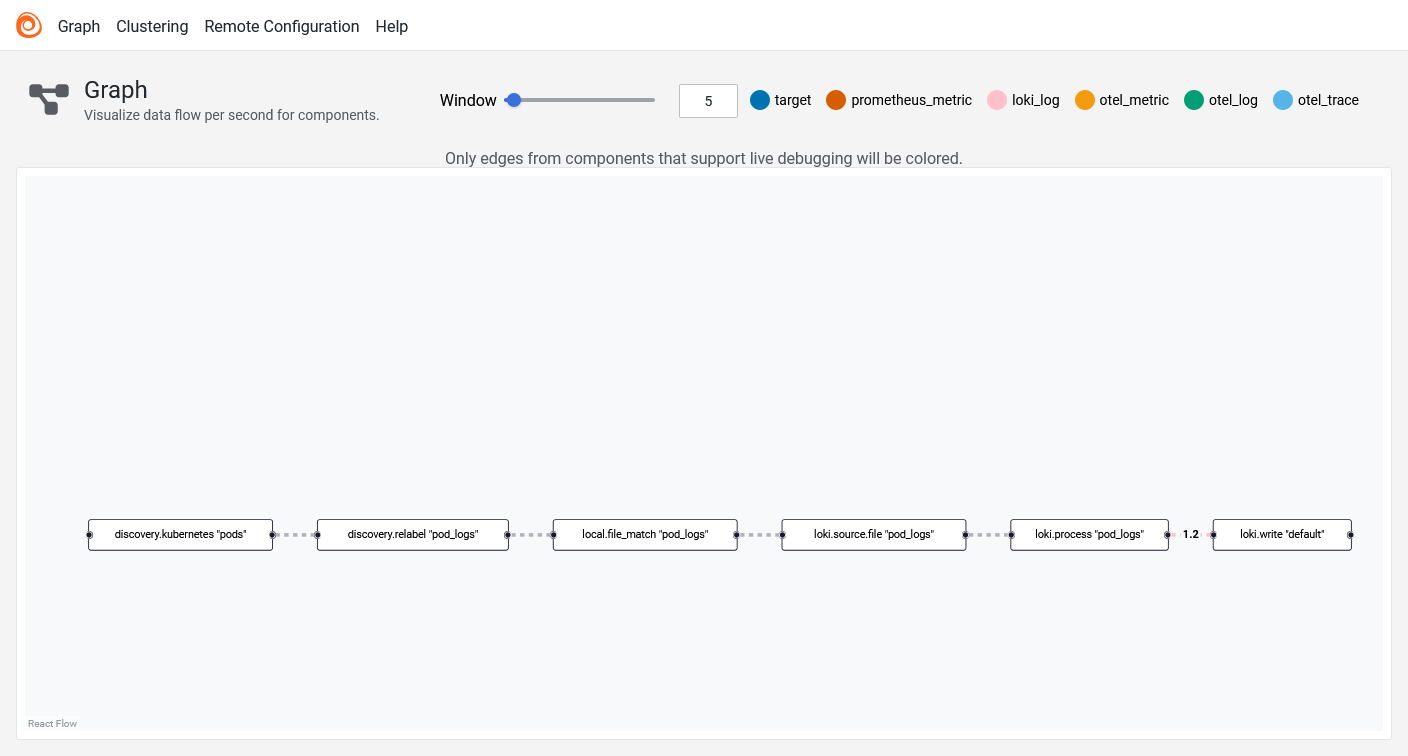The width and height of the screenshot is (1408, 756).
Task: Open the Clustering page
Action: point(152,27)
